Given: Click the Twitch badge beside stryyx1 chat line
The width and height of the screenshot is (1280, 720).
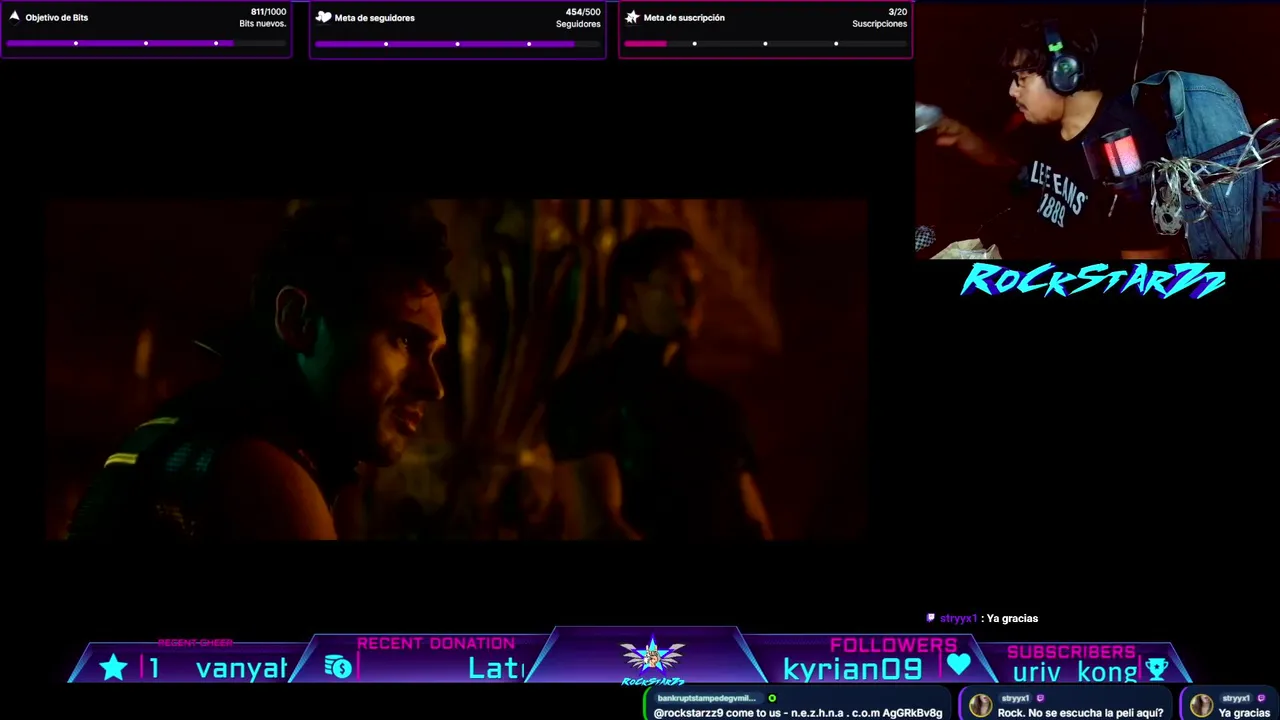Looking at the screenshot, I should click(931, 618).
